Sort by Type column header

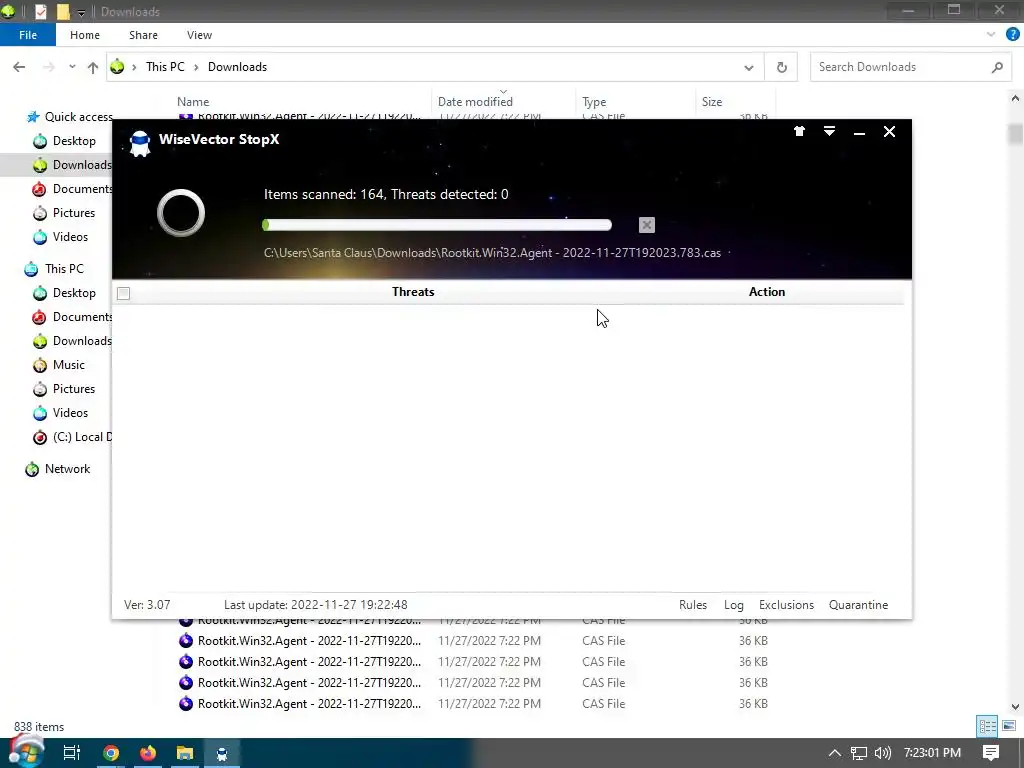click(x=594, y=102)
